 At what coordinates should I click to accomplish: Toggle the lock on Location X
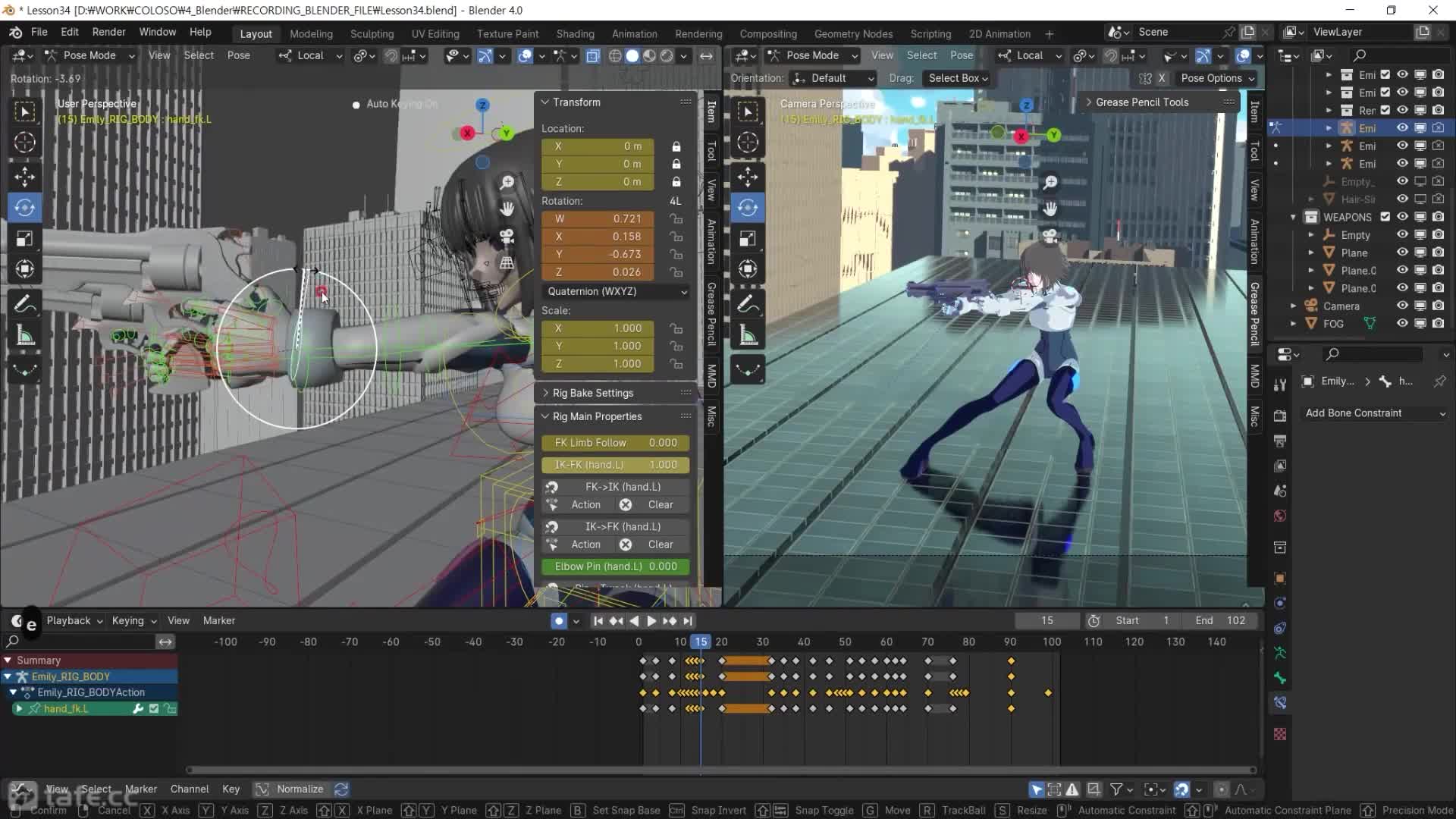676,146
